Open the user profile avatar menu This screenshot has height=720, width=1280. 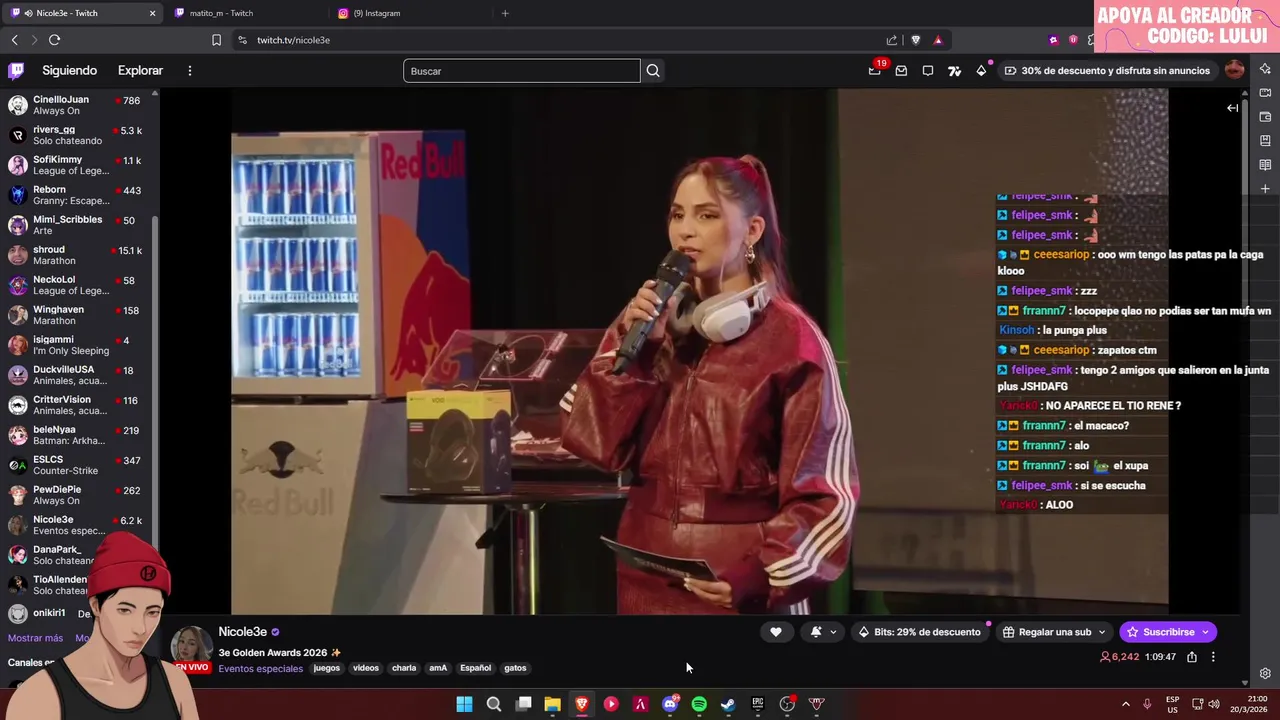pos(1234,70)
